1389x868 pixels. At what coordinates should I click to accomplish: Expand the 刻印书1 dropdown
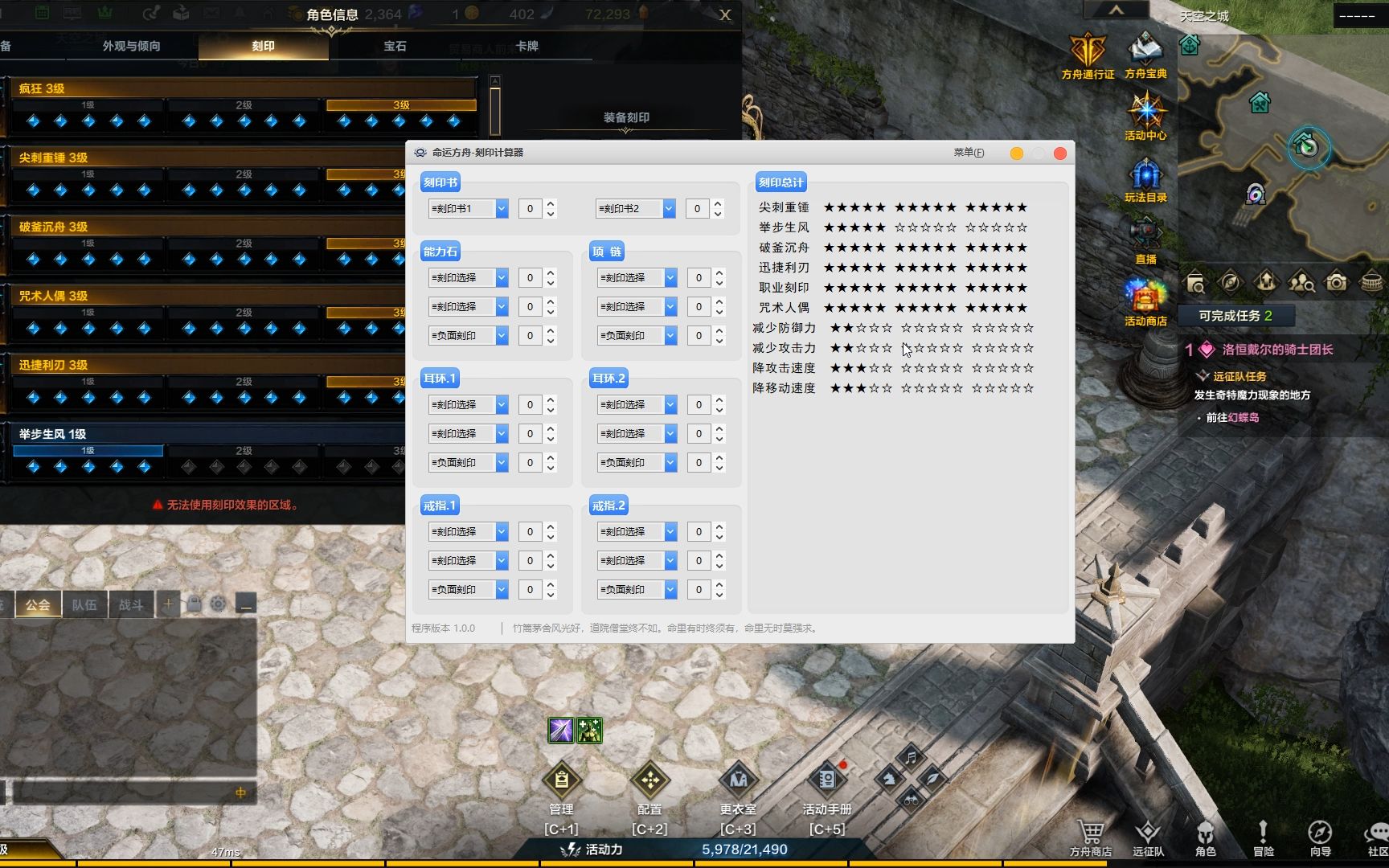coord(502,209)
